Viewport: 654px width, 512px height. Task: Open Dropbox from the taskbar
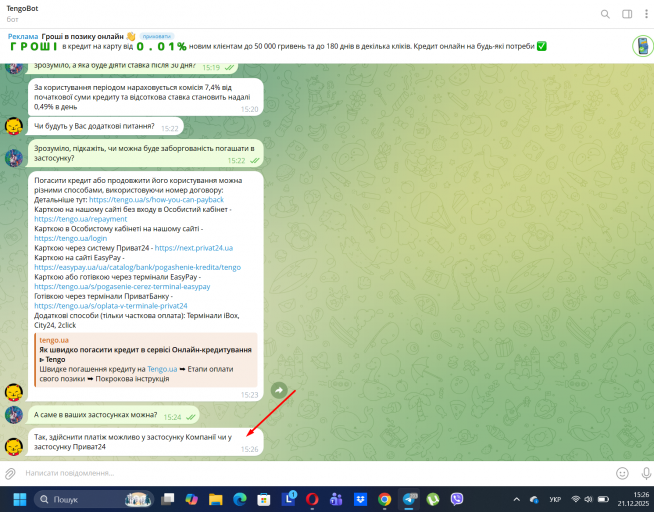pos(360,499)
